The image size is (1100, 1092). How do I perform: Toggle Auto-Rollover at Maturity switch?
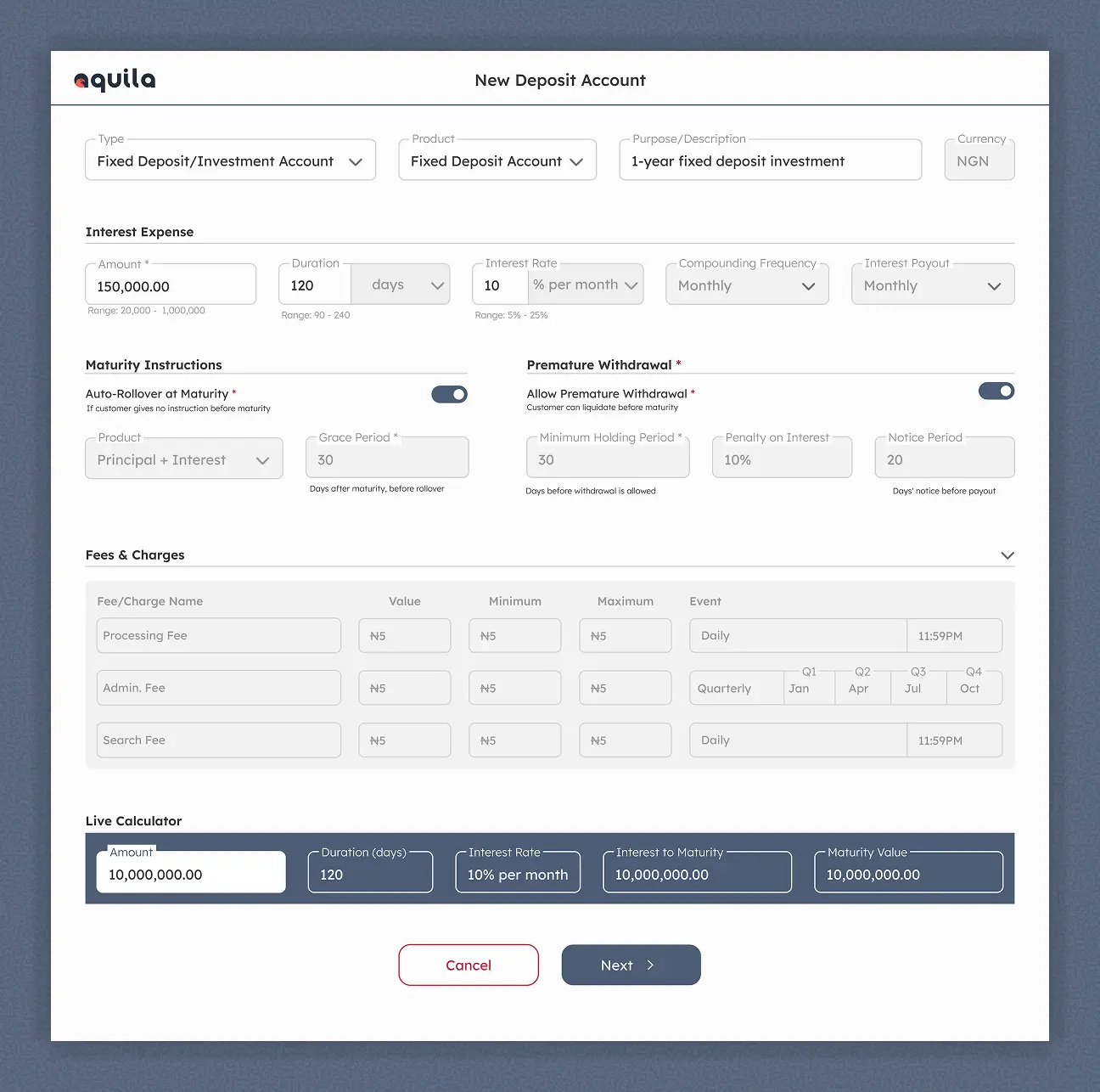[449, 394]
